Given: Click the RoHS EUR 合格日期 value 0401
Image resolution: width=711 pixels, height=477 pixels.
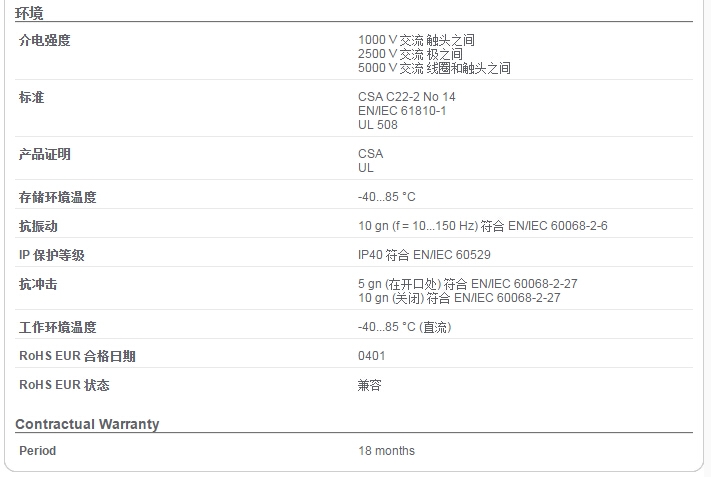Looking at the screenshot, I should [x=371, y=356].
